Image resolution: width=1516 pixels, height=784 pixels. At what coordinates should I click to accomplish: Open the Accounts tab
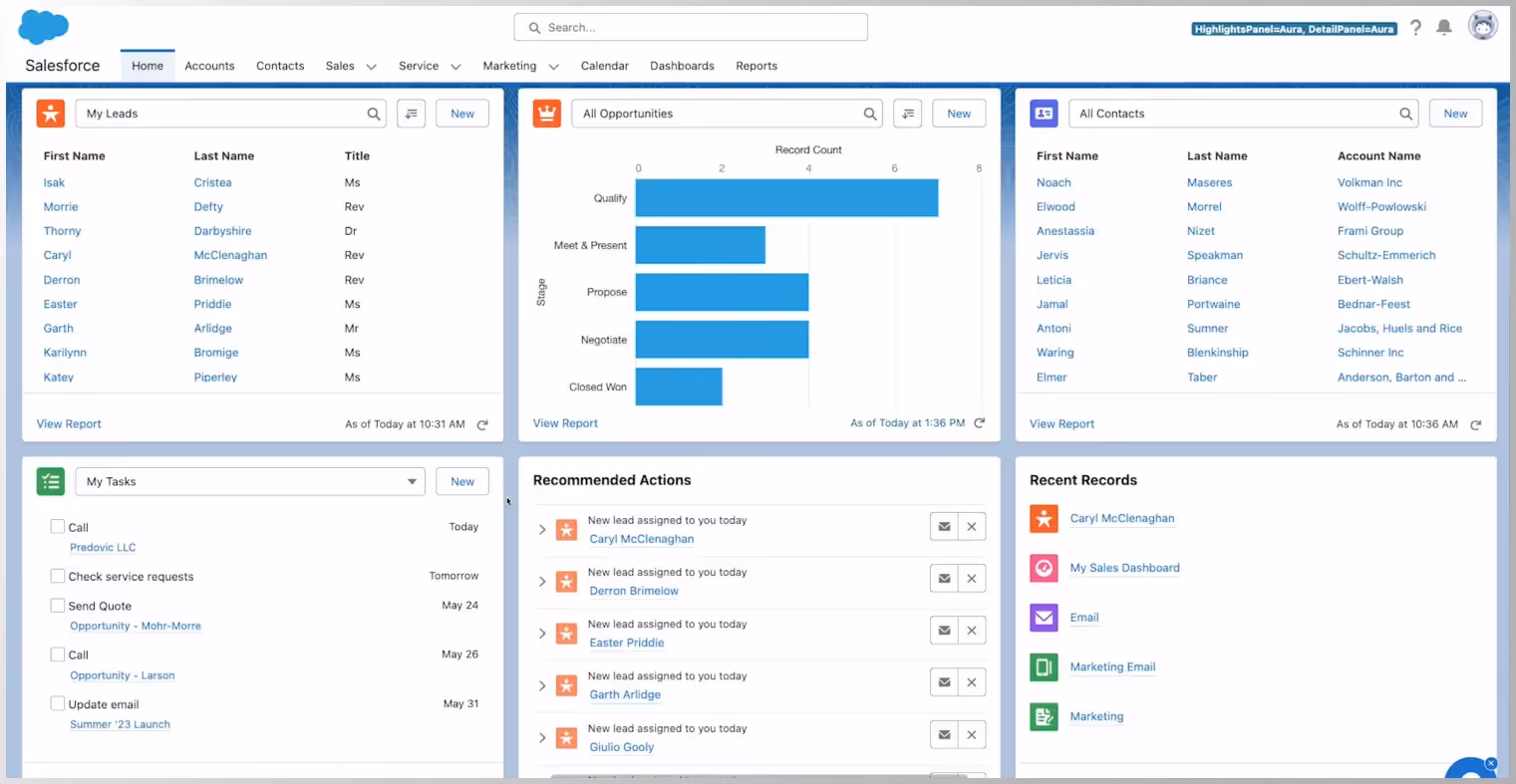209,66
